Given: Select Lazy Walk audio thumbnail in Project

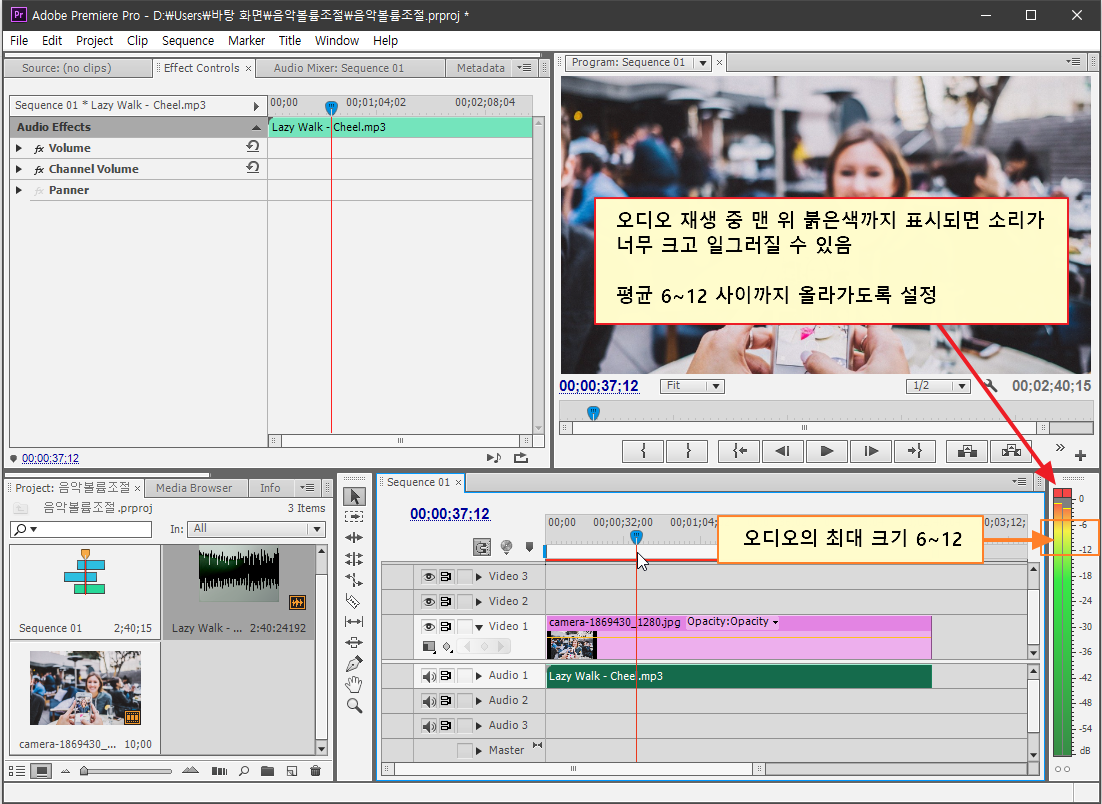Looking at the screenshot, I should tap(239, 575).
